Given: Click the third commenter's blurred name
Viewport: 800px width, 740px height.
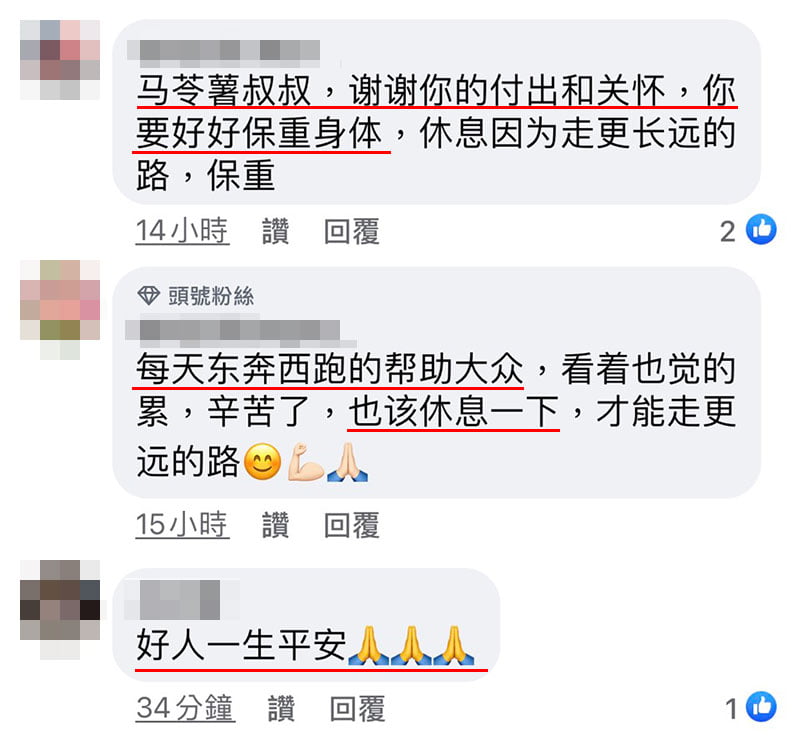Looking at the screenshot, I should (180, 600).
